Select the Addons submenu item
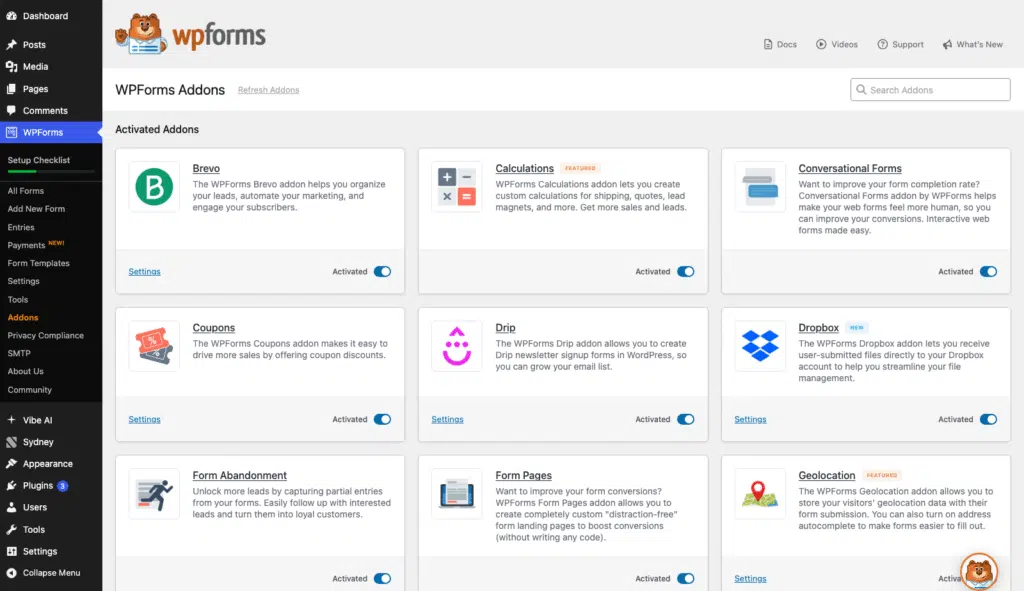The width and height of the screenshot is (1024, 591). click(23, 317)
